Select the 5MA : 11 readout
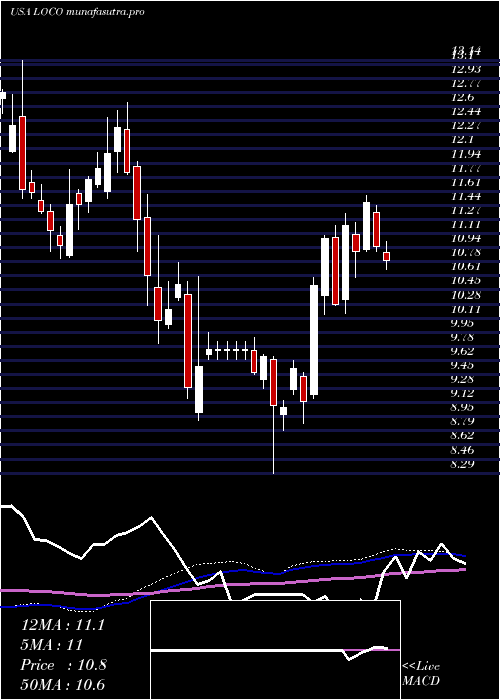 click(x=52, y=645)
